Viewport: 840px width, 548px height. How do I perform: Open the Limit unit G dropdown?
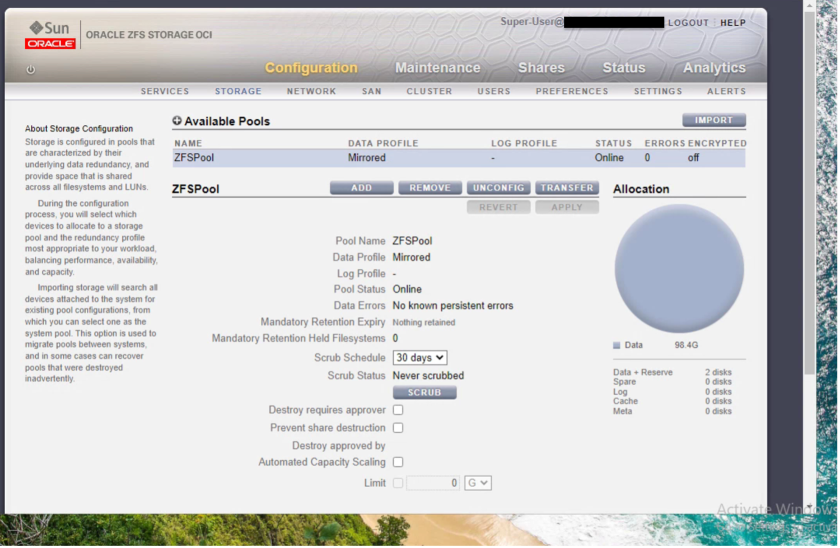pos(478,483)
